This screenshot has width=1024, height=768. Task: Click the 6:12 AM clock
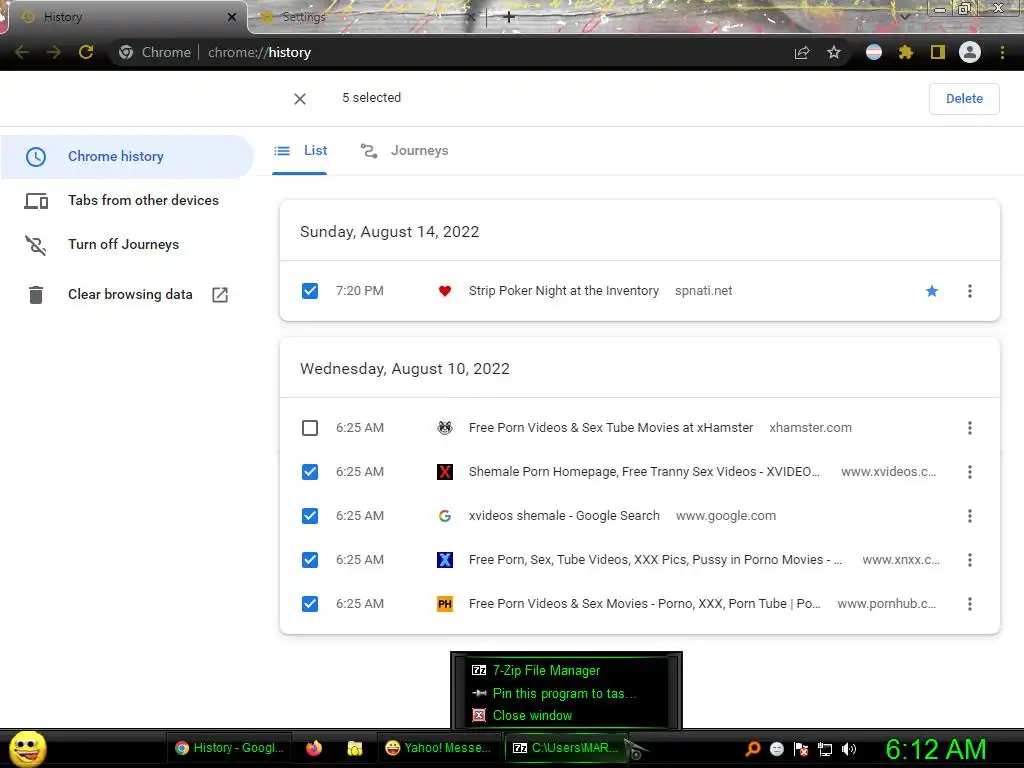pos(936,750)
